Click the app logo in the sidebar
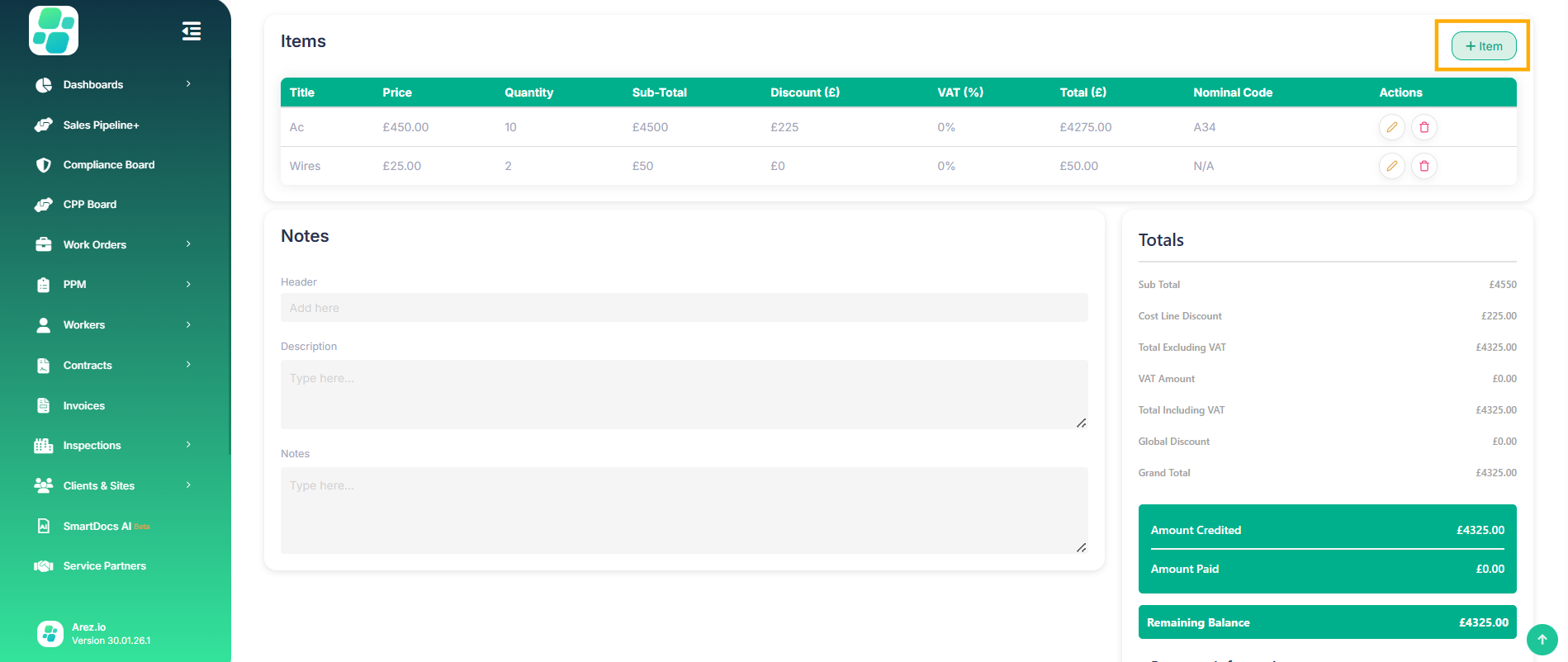Viewport: 1568px width, 662px height. [x=54, y=31]
